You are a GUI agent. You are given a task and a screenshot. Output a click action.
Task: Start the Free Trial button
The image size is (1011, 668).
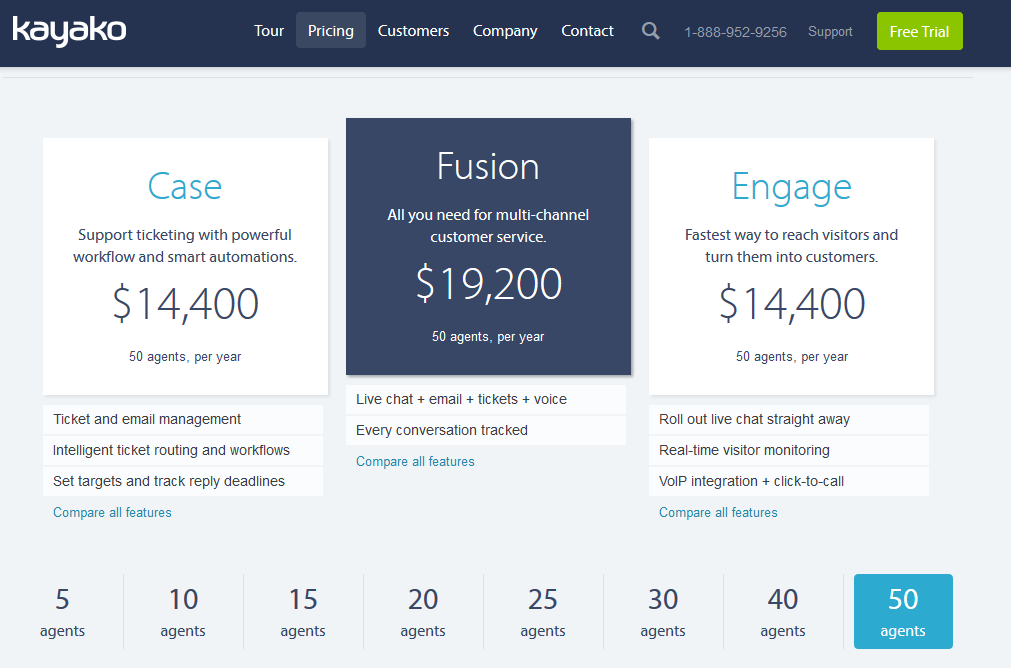919,31
